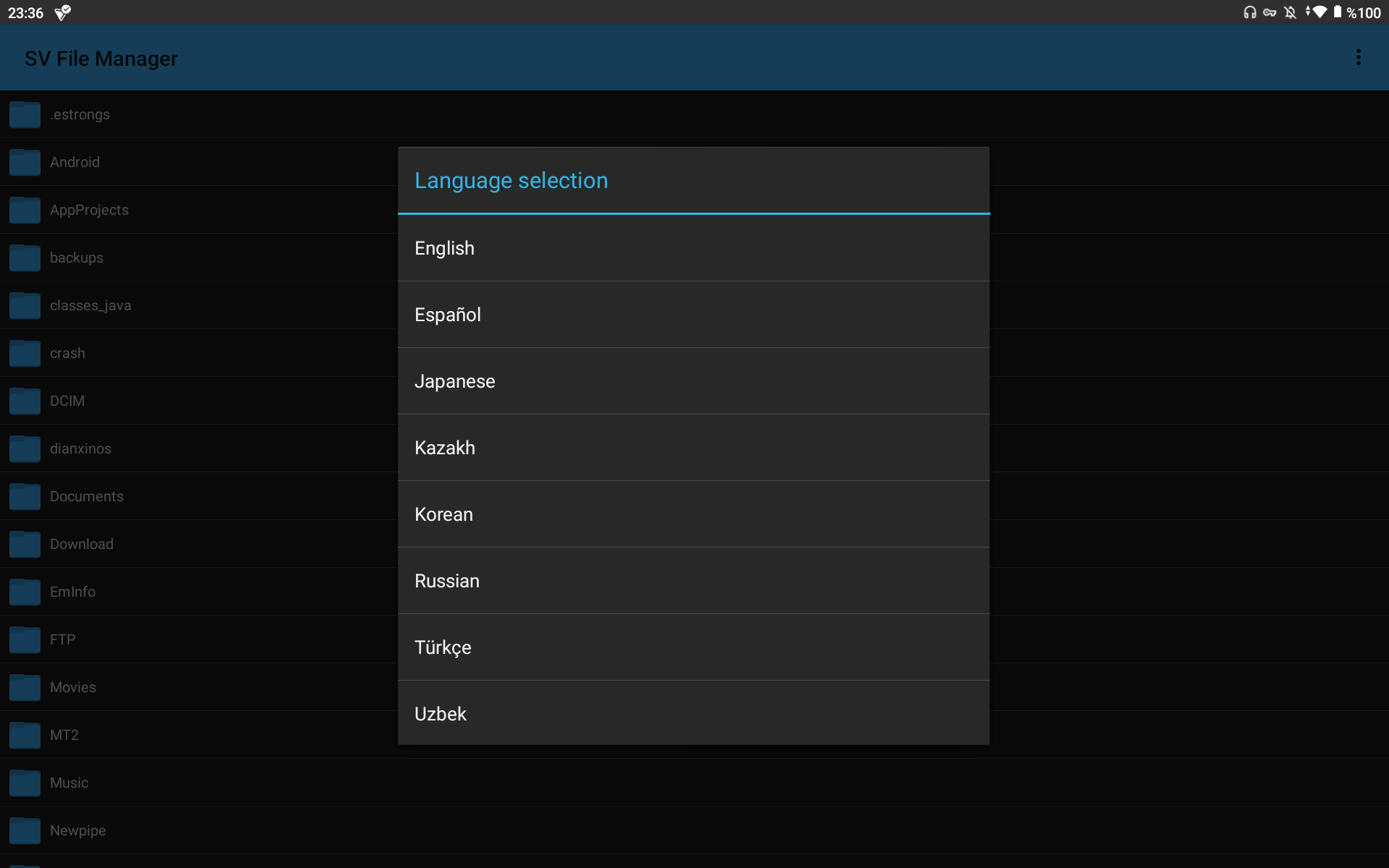The width and height of the screenshot is (1389, 868).
Task: Choose Türkçe from the dialog
Action: point(693,647)
